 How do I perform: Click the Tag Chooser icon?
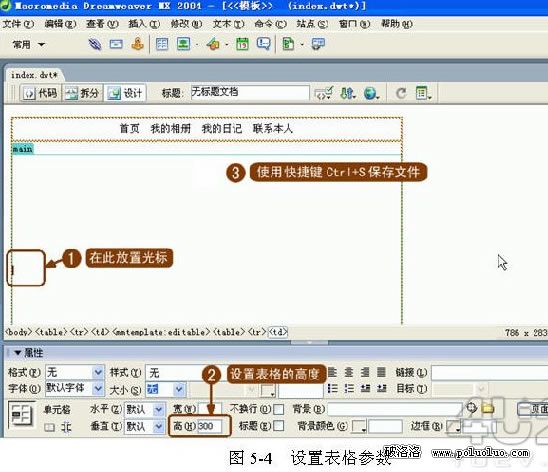coord(318,44)
